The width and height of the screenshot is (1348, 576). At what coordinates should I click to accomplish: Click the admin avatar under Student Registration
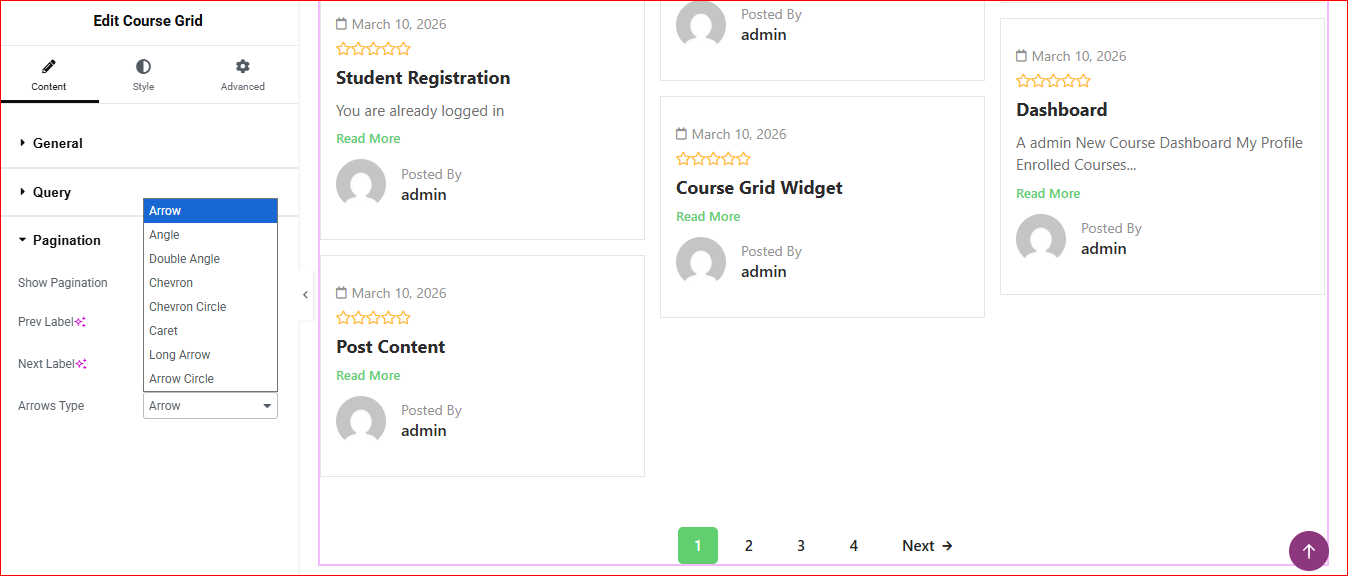pyautogui.click(x=361, y=184)
